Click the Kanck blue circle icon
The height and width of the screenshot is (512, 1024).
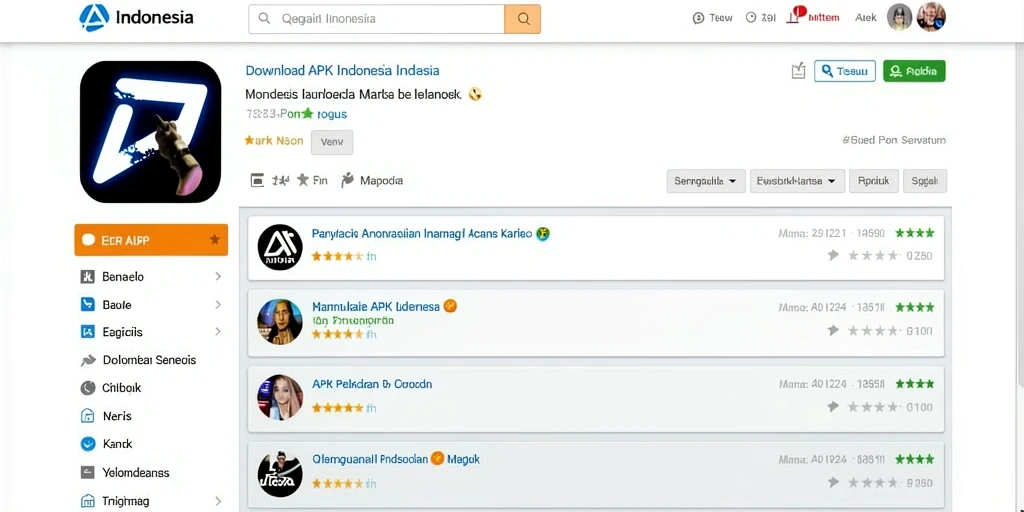point(88,444)
